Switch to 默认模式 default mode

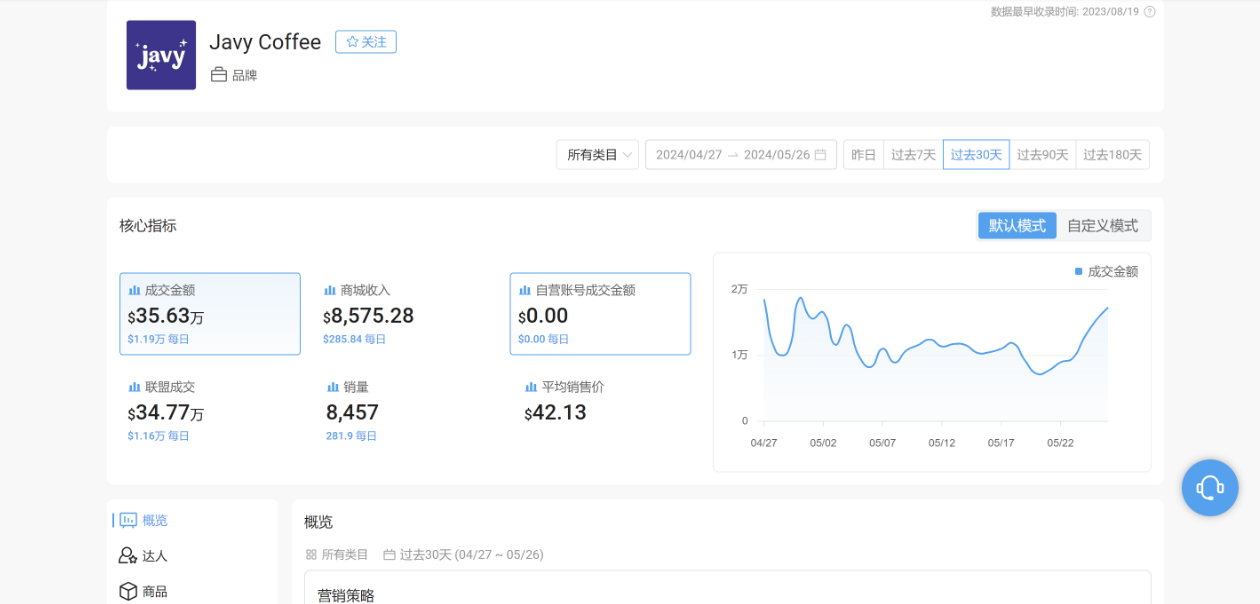[x=1017, y=226]
